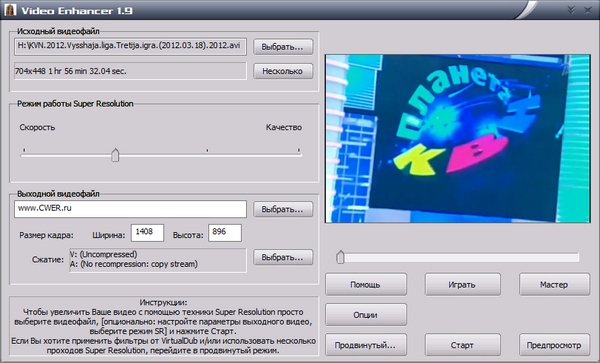Click the A: (No recompression: copy stream) line
600x363 pixels.
(x=134, y=264)
